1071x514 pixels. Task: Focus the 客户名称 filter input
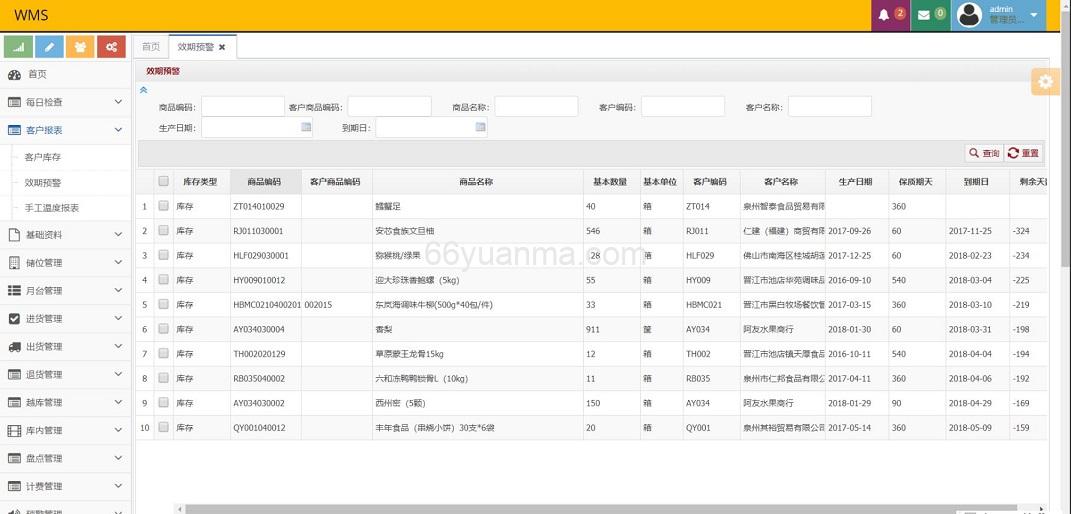click(830, 107)
